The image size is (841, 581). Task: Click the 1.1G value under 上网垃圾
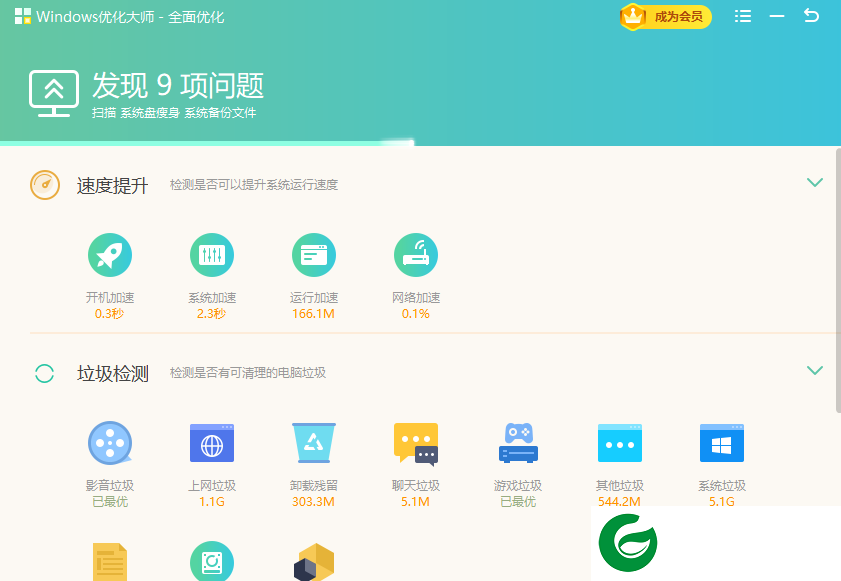click(x=212, y=502)
